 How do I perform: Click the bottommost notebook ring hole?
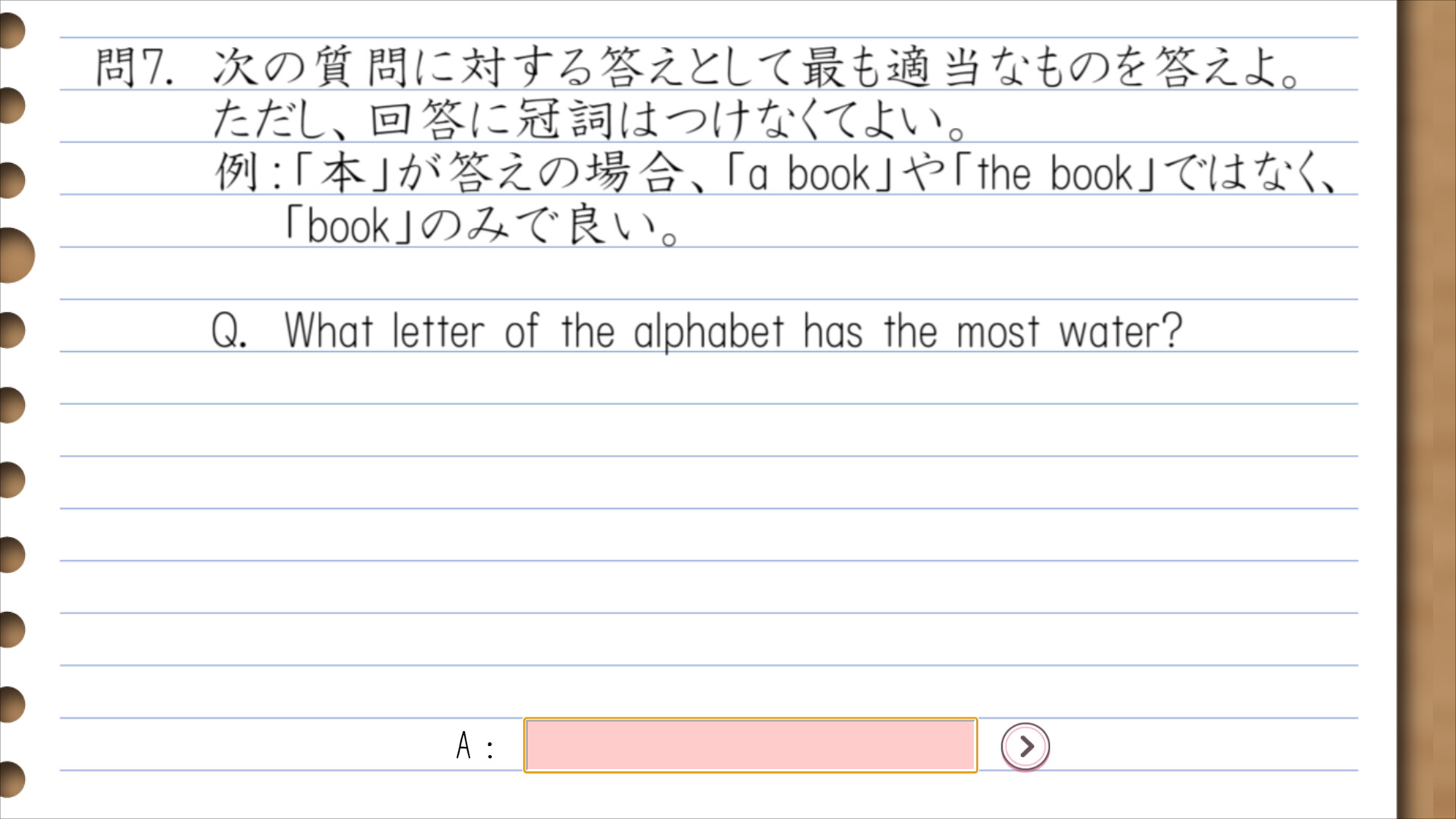[x=11, y=780]
